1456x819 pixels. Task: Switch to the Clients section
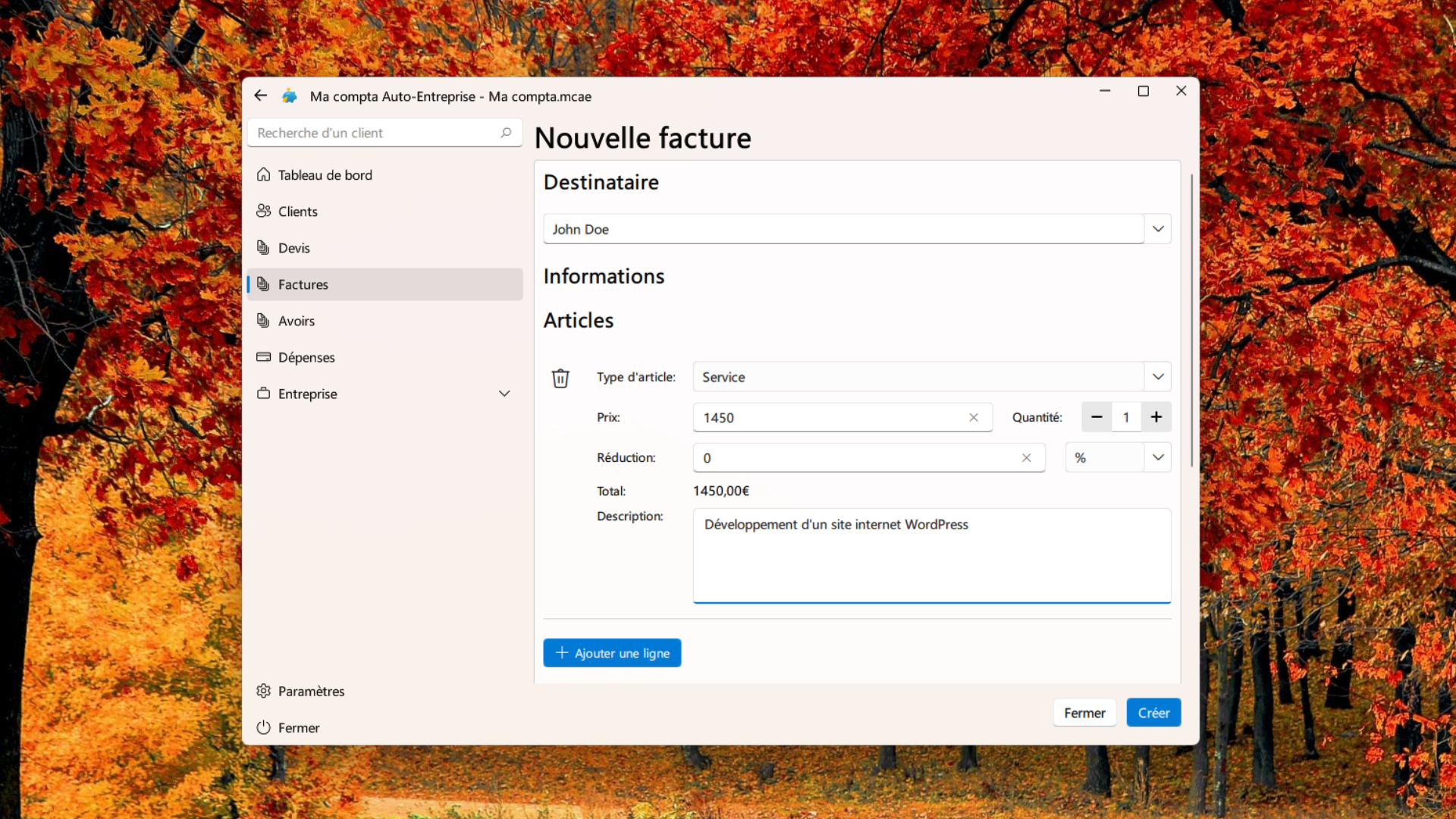[297, 211]
